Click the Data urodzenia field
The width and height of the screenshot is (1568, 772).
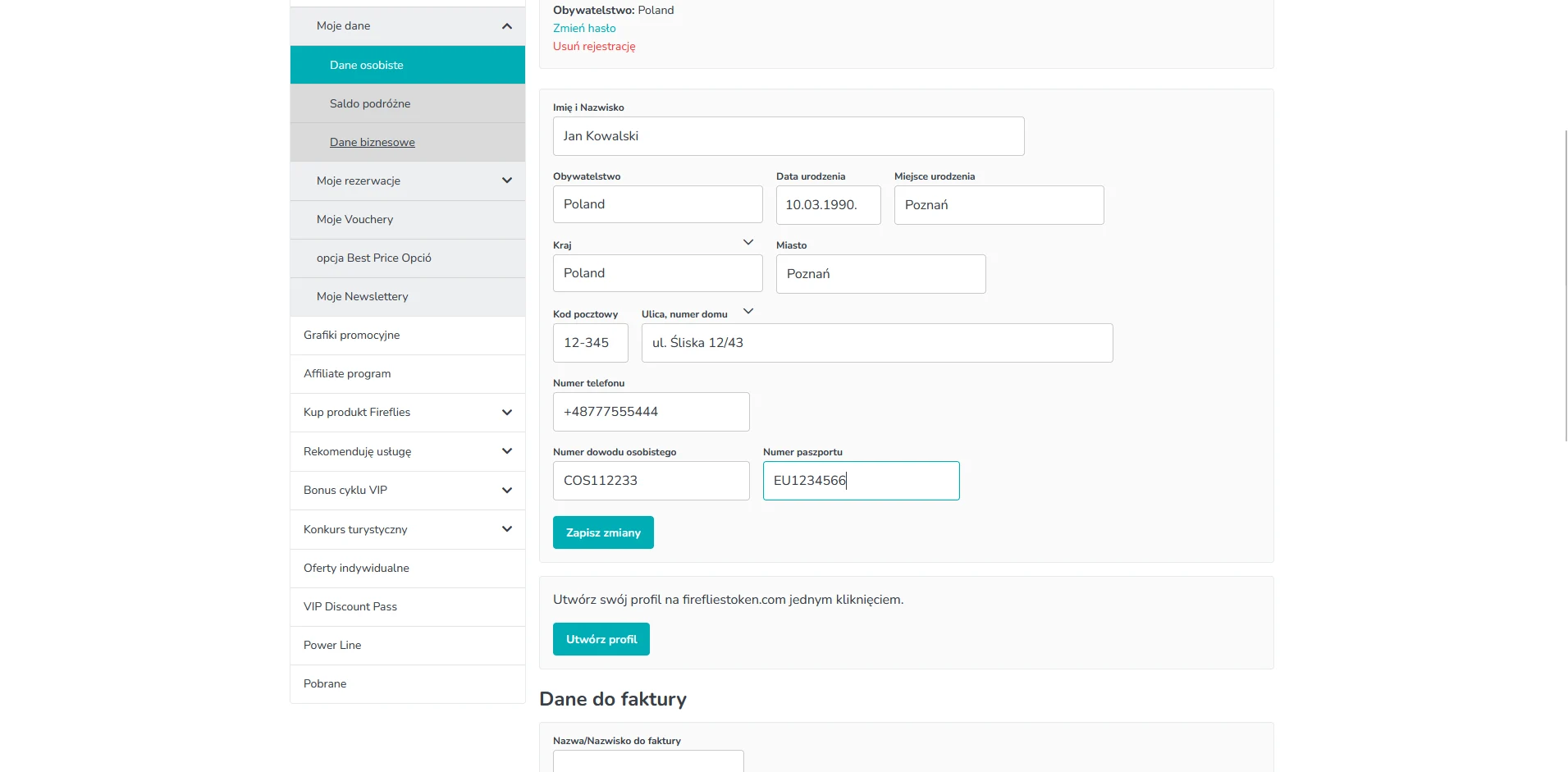pyautogui.click(x=827, y=205)
